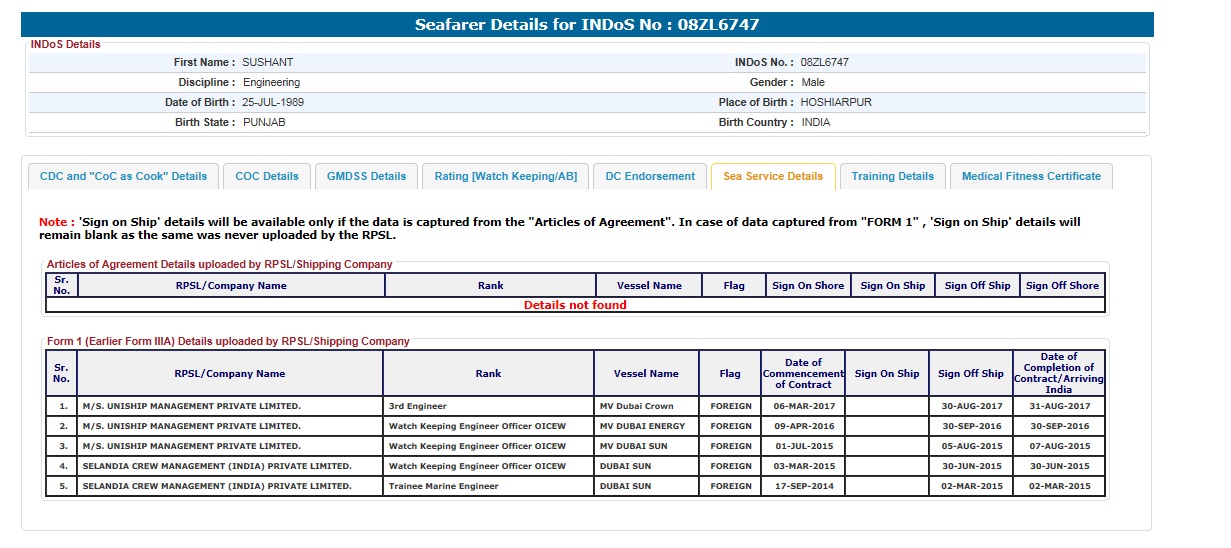Image resolution: width=1231 pixels, height=548 pixels.
Task: Click the Rank header in Form 1 table
Action: tap(489, 374)
